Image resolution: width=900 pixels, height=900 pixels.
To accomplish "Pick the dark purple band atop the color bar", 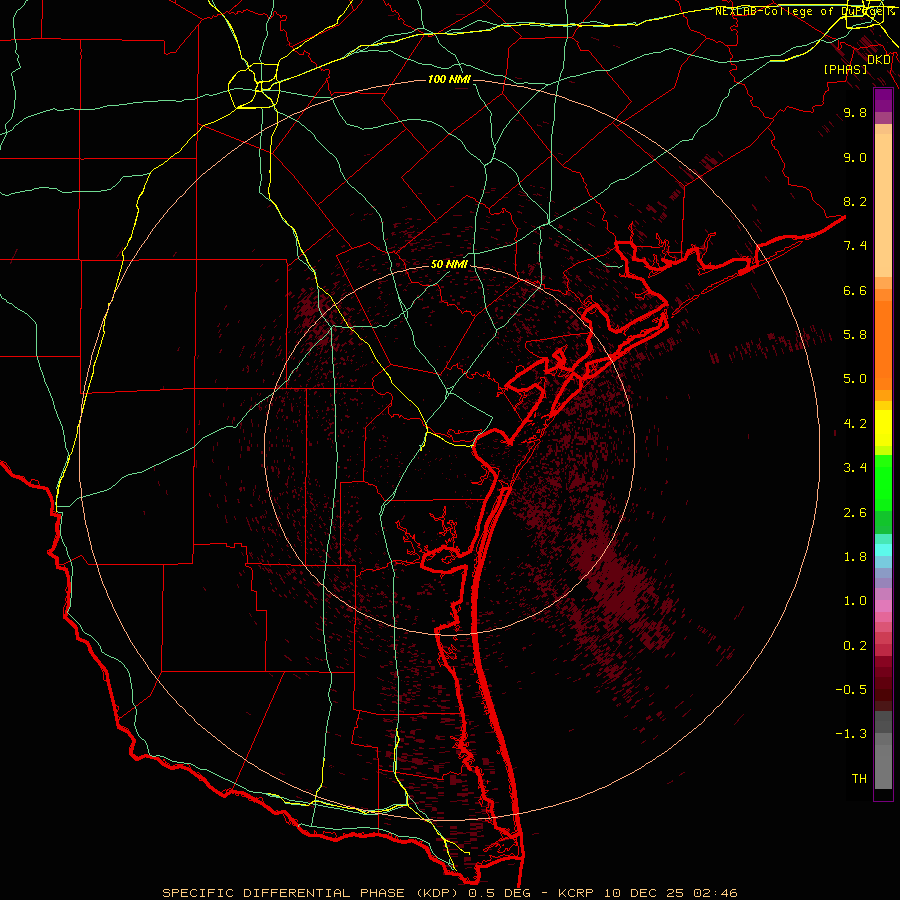I will click(x=883, y=101).
